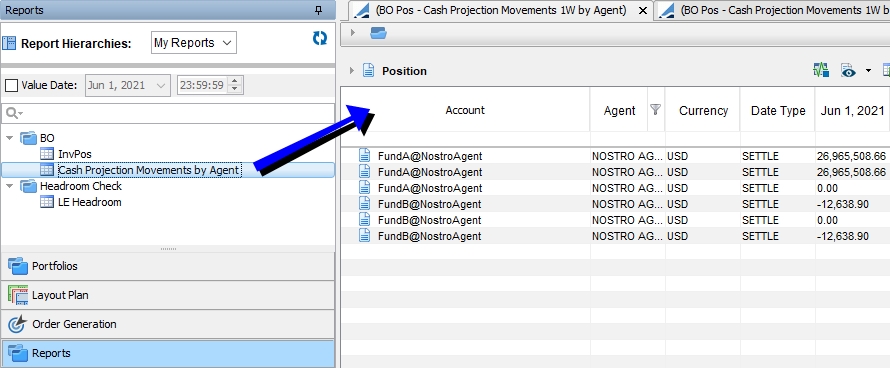Open the Order Generation panel

point(168,324)
